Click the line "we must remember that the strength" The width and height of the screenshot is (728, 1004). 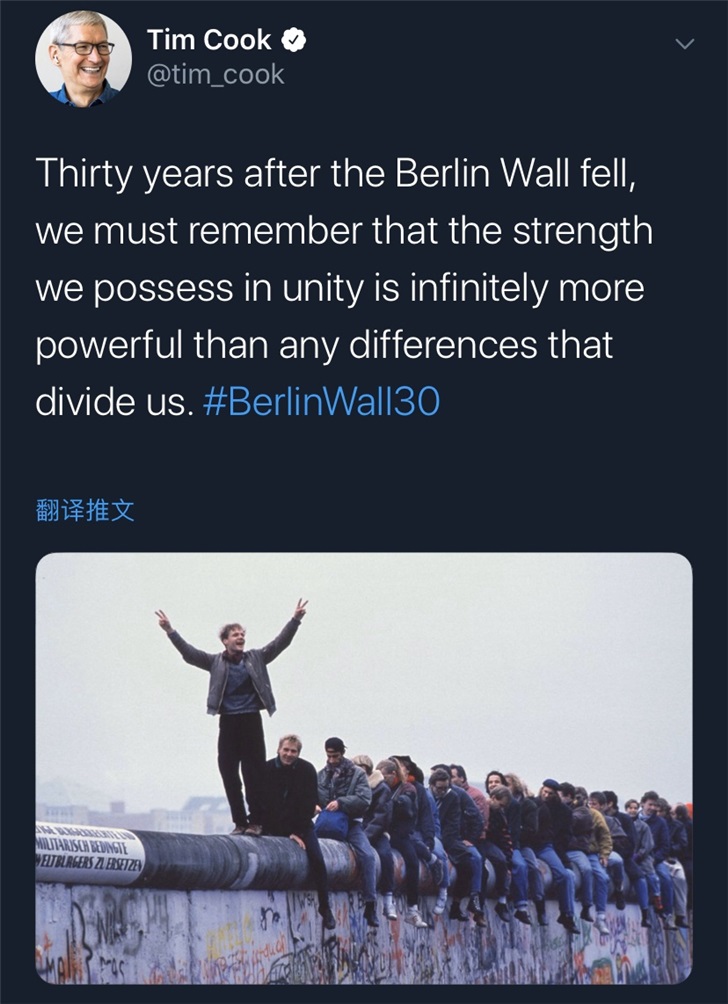pos(344,231)
